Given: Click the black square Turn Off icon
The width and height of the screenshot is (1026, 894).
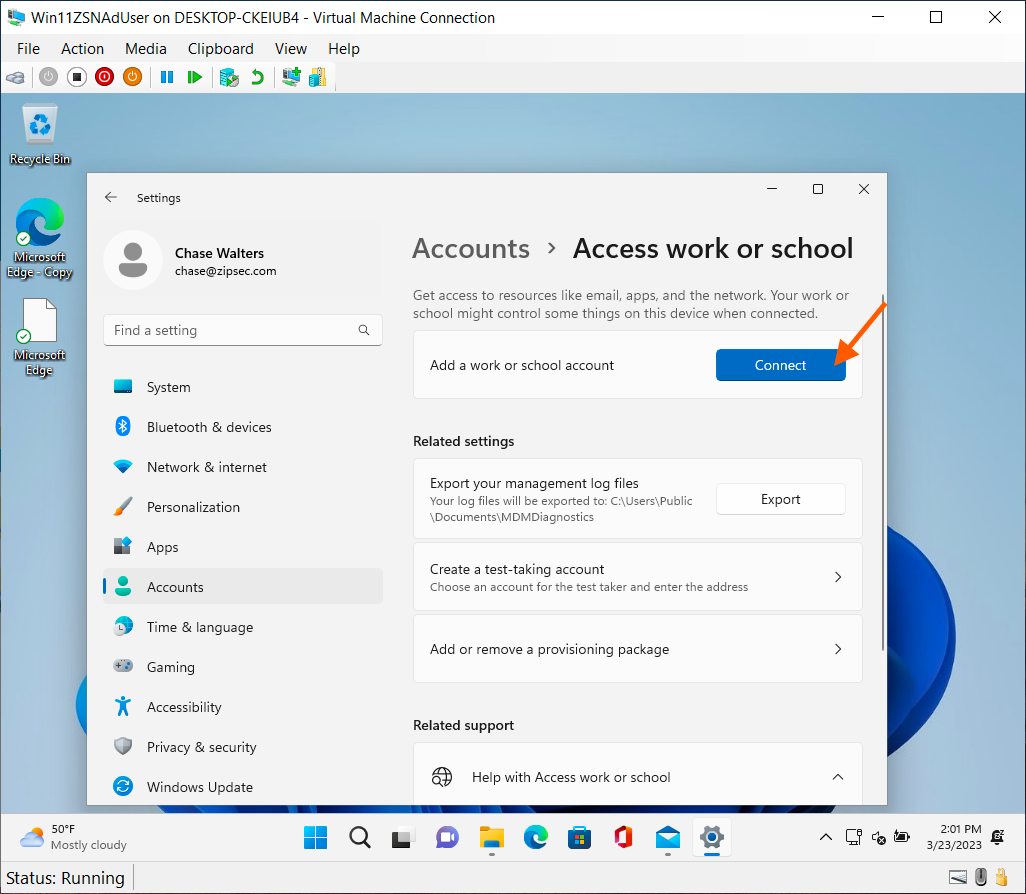Looking at the screenshot, I should (x=76, y=77).
